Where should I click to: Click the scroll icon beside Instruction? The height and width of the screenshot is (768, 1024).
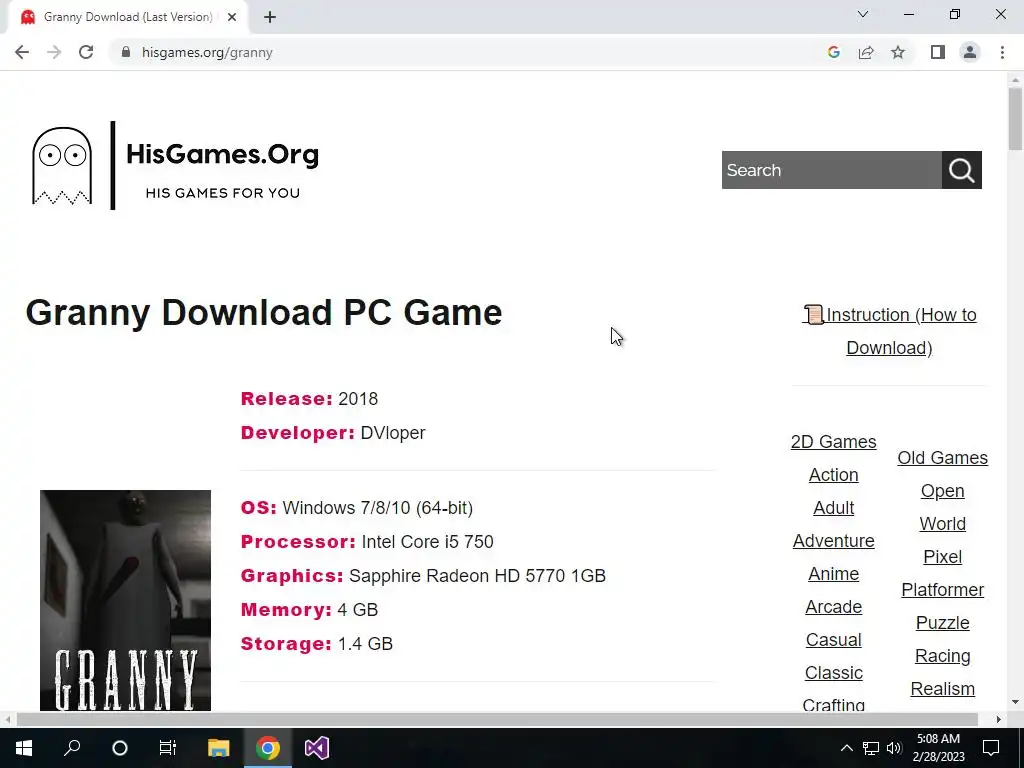[x=813, y=314]
